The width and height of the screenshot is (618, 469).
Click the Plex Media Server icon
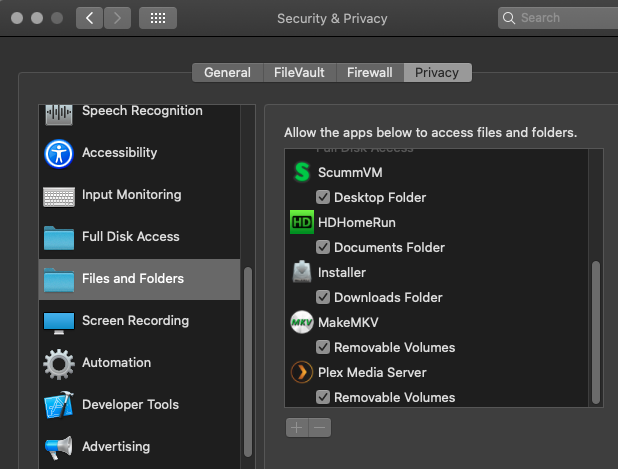coord(302,372)
